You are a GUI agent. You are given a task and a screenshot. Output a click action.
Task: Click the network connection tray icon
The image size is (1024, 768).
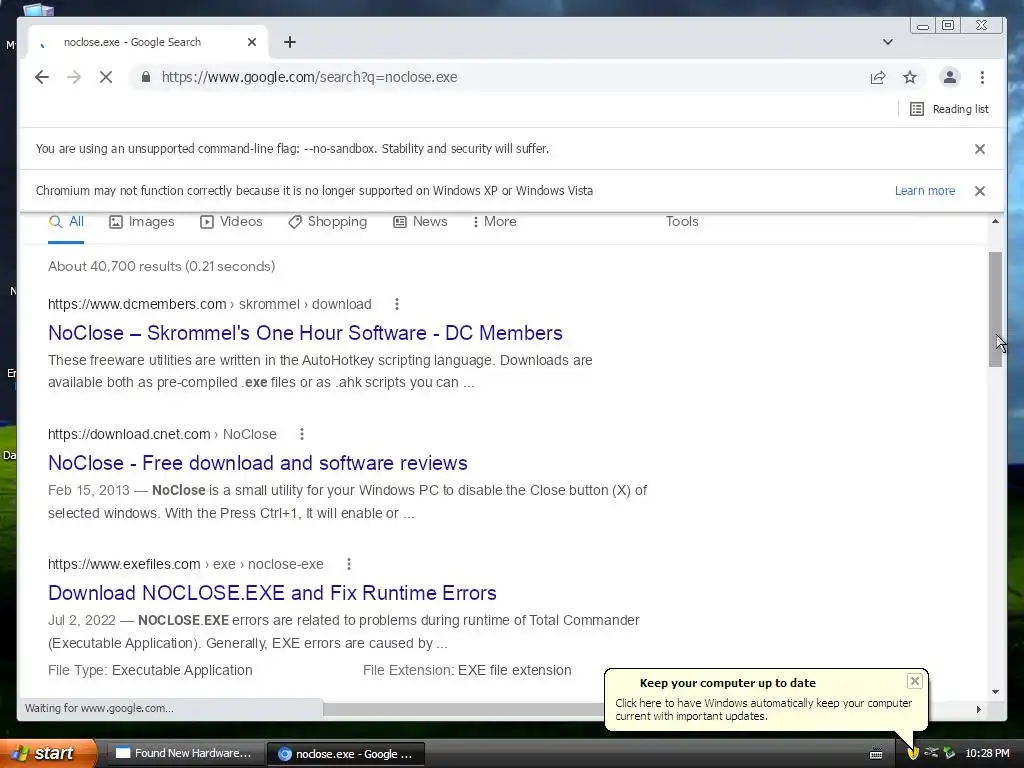pyautogui.click(x=931, y=753)
